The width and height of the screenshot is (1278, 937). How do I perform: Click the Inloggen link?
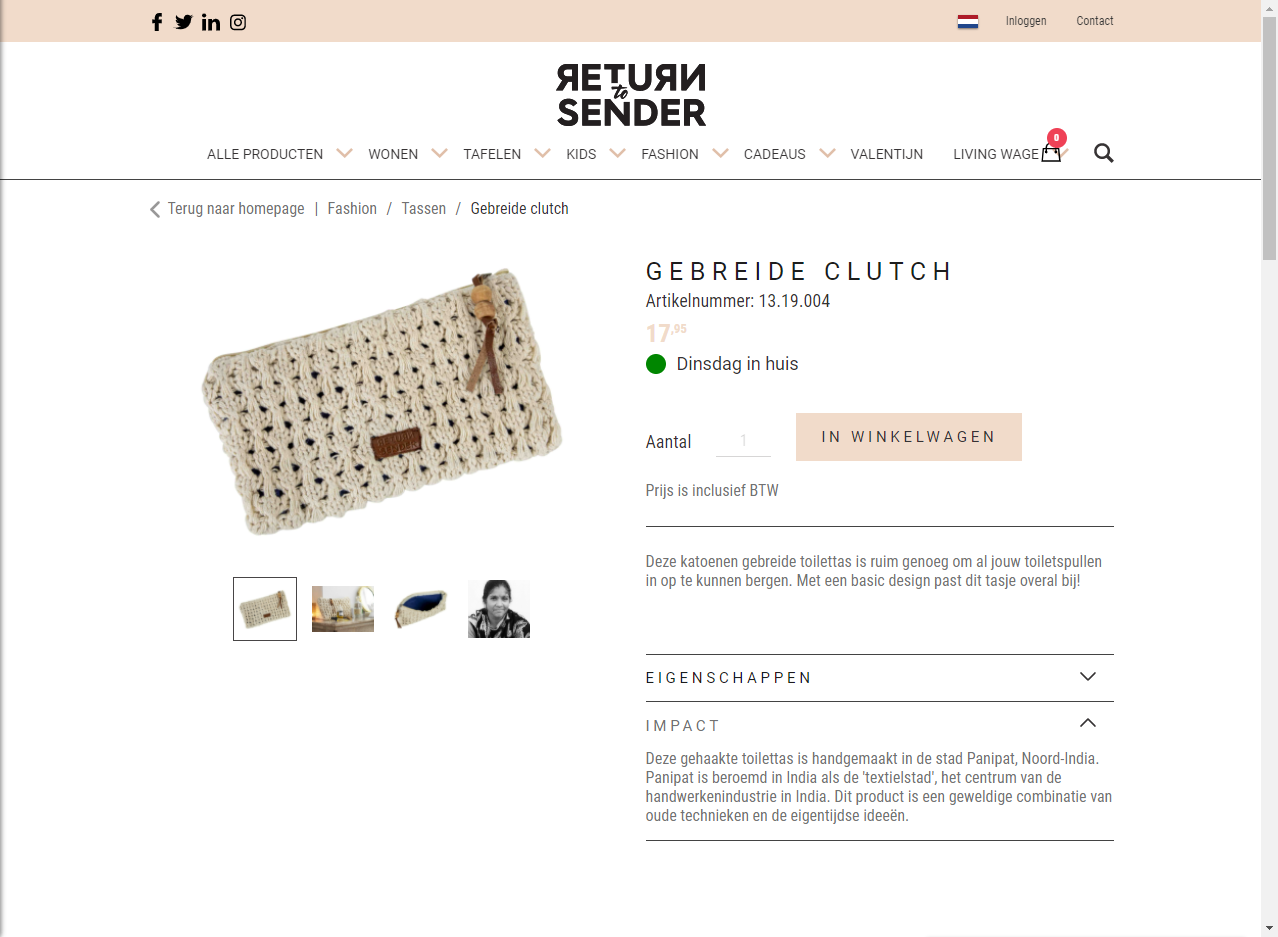pyautogui.click(x=1026, y=21)
